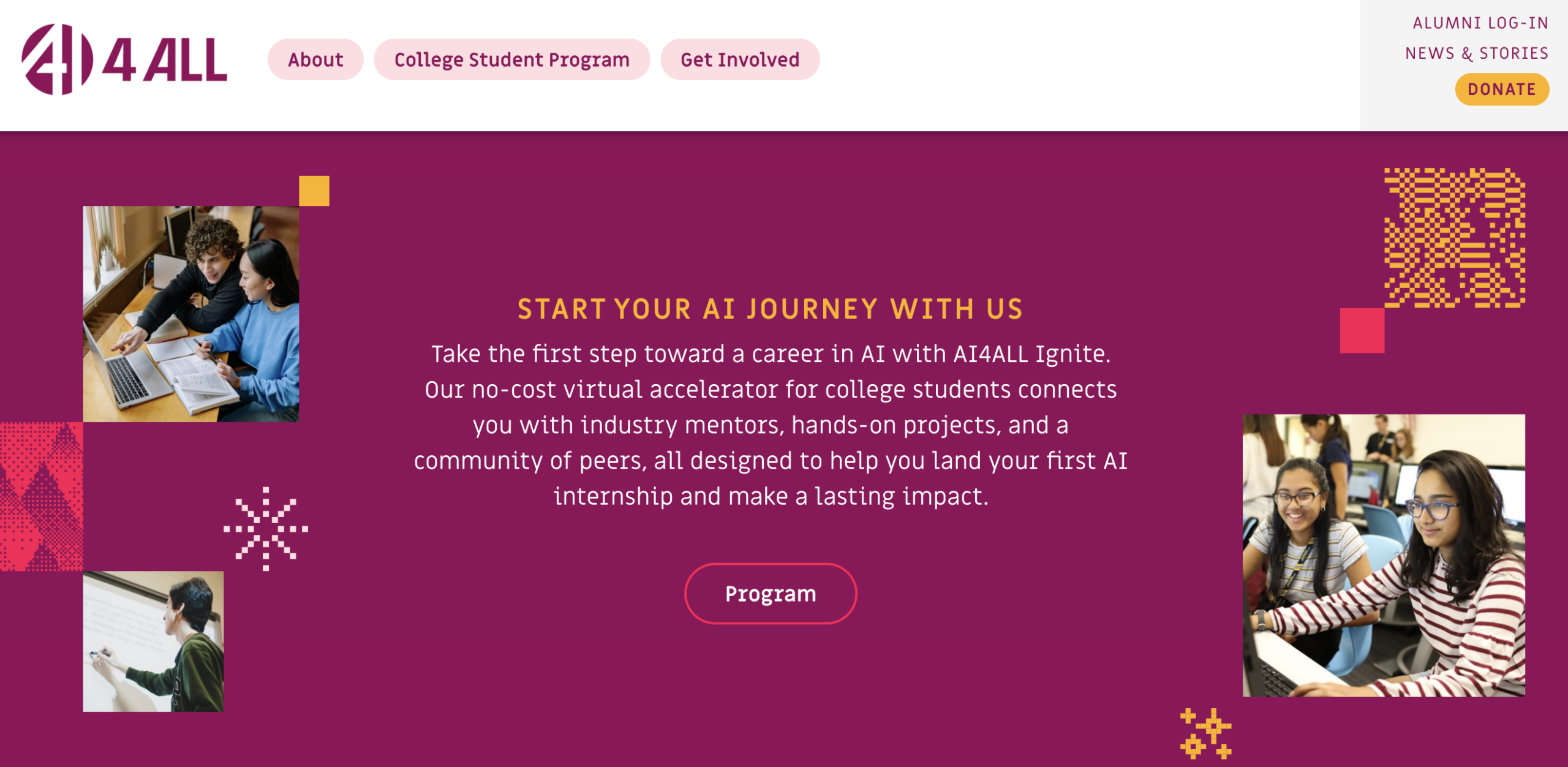
Task: Click the pink pixel starburst icon
Action: click(266, 529)
